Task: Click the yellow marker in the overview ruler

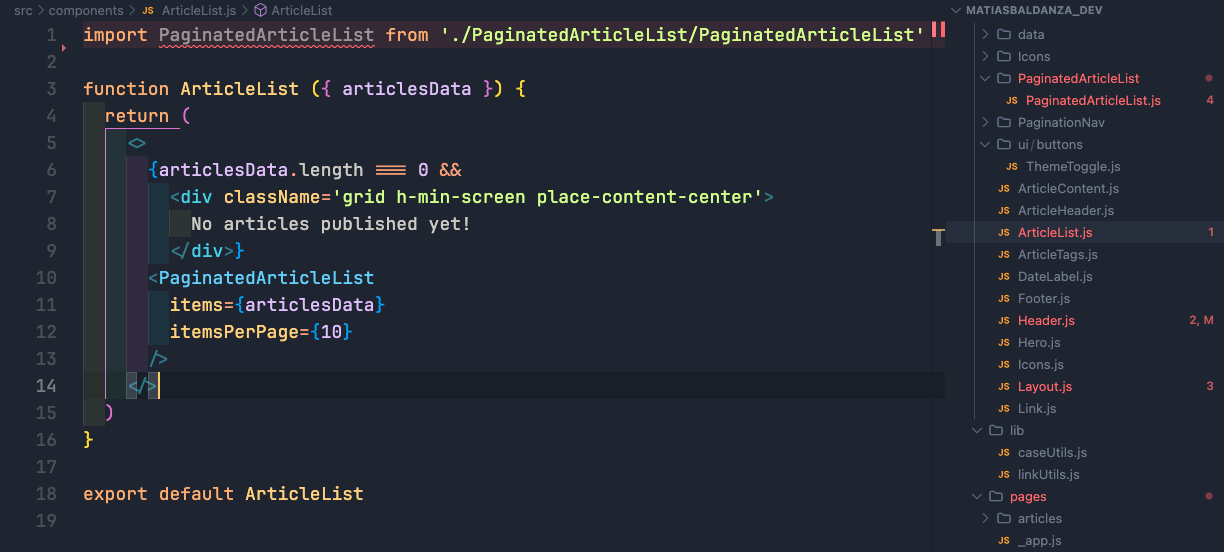Action: (x=938, y=237)
